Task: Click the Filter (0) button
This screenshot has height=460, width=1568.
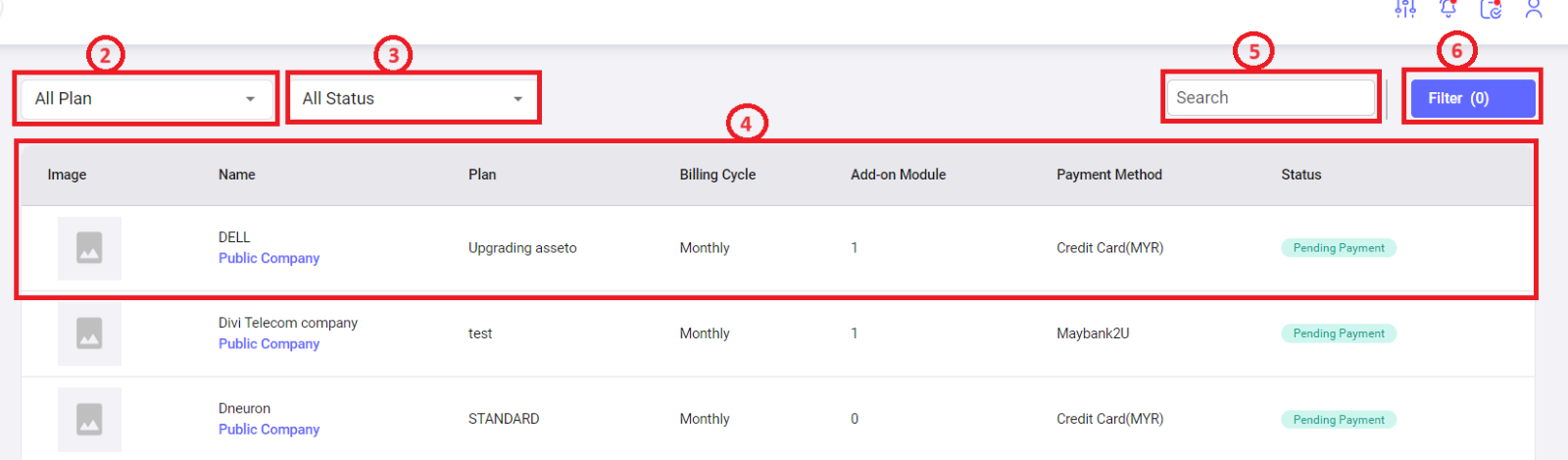Action: 1473,98
